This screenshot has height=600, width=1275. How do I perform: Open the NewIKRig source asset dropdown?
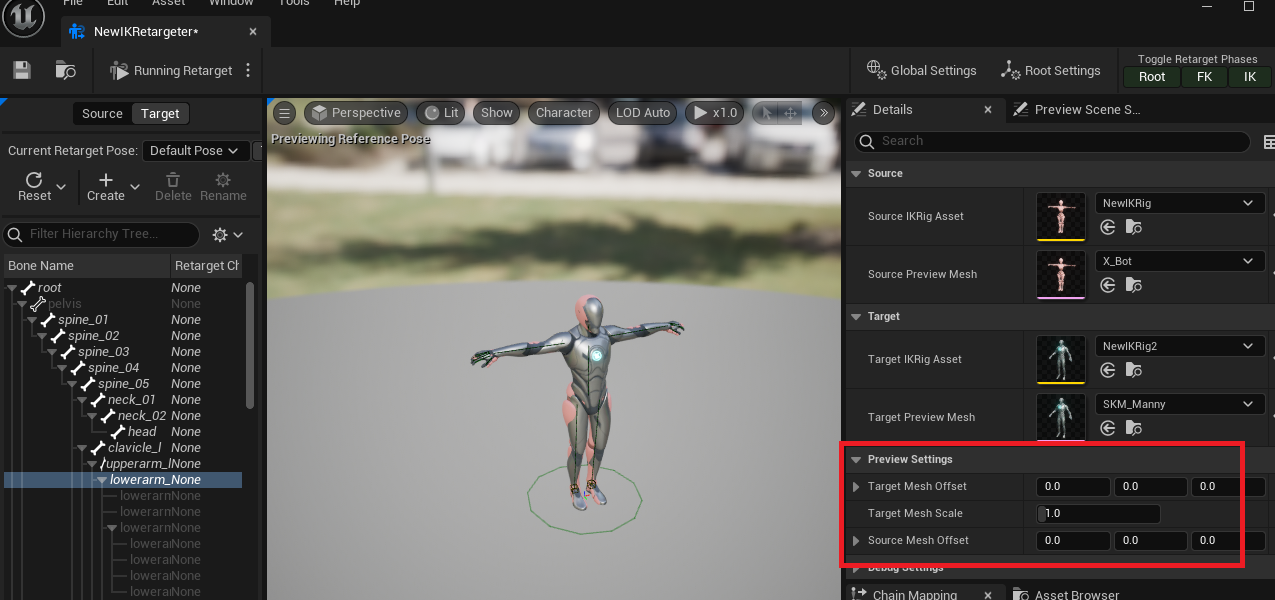coord(1180,203)
